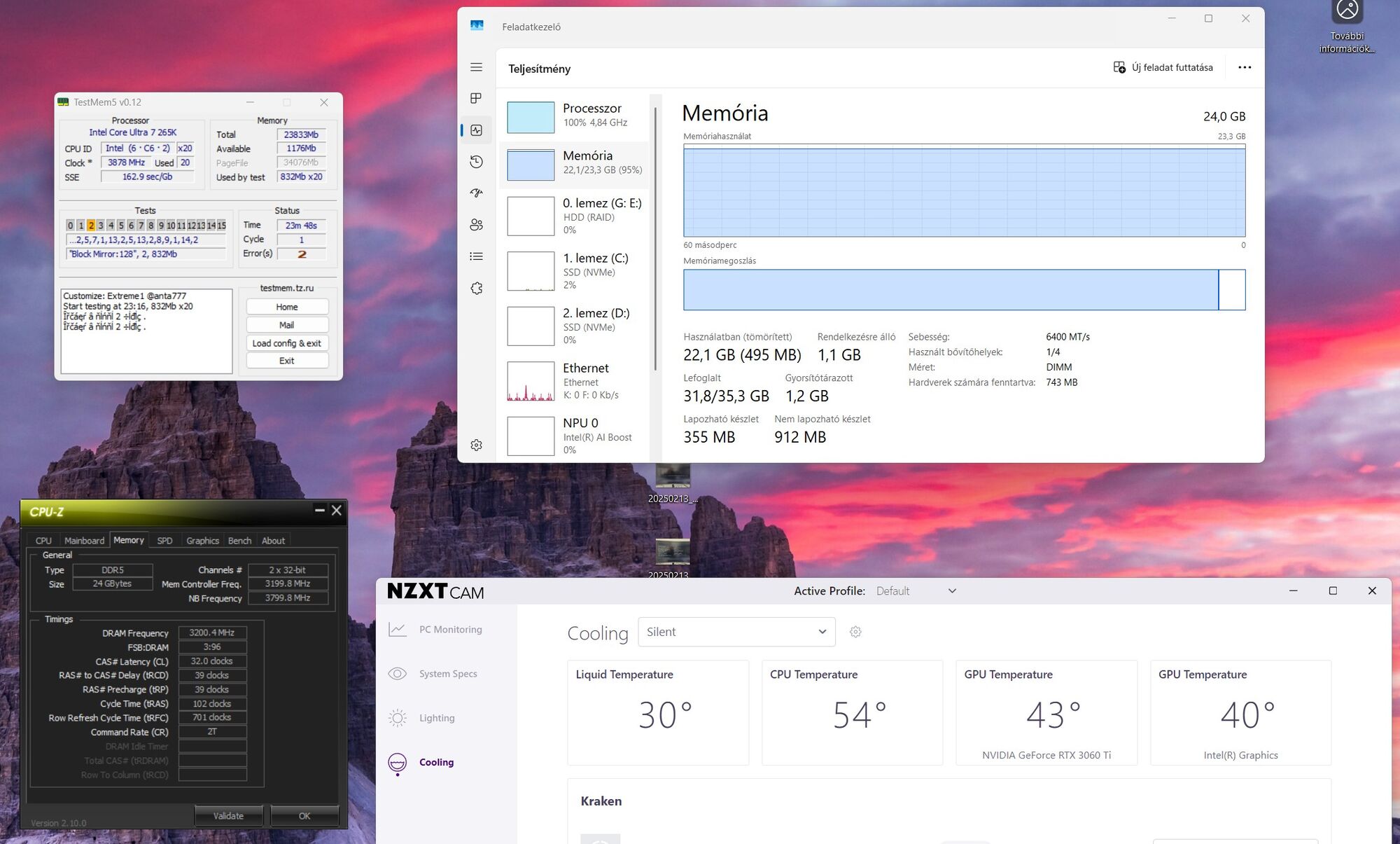This screenshot has width=1400, height=844.
Task: Open Details list icon in Task Manager
Action: pos(476,256)
